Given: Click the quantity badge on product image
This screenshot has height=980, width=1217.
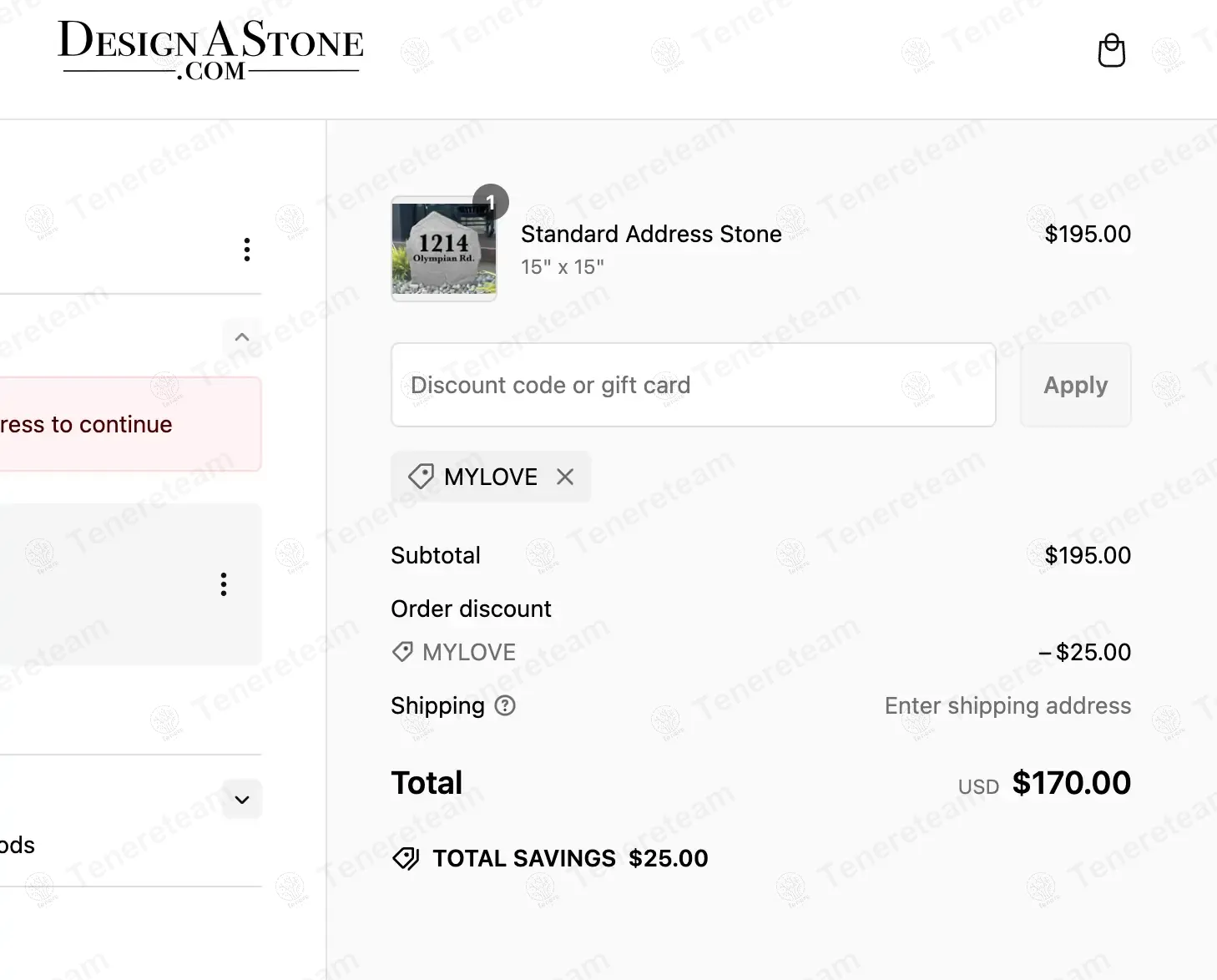Looking at the screenshot, I should (x=491, y=202).
